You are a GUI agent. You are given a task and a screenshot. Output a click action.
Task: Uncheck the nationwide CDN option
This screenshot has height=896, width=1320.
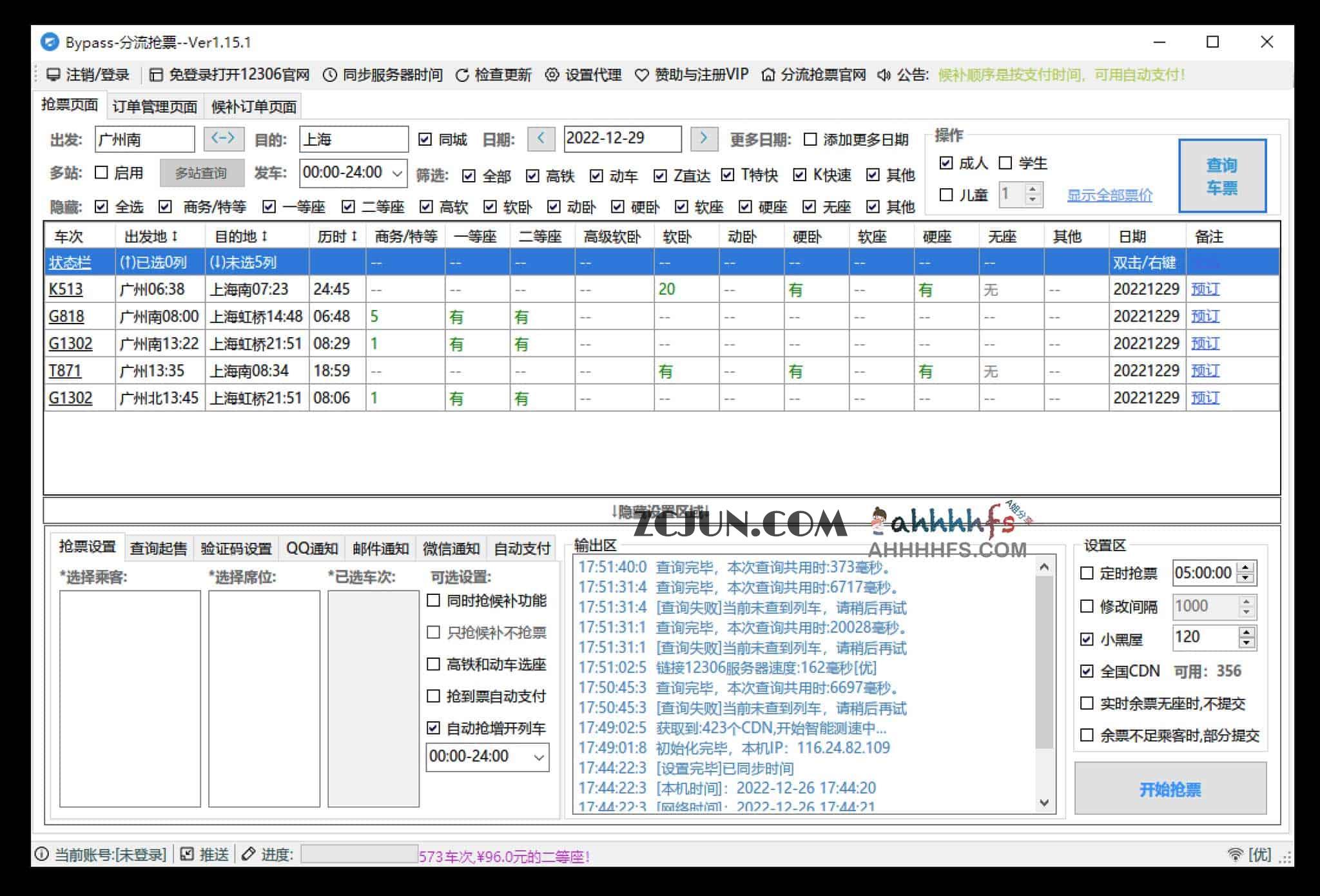(x=1087, y=671)
